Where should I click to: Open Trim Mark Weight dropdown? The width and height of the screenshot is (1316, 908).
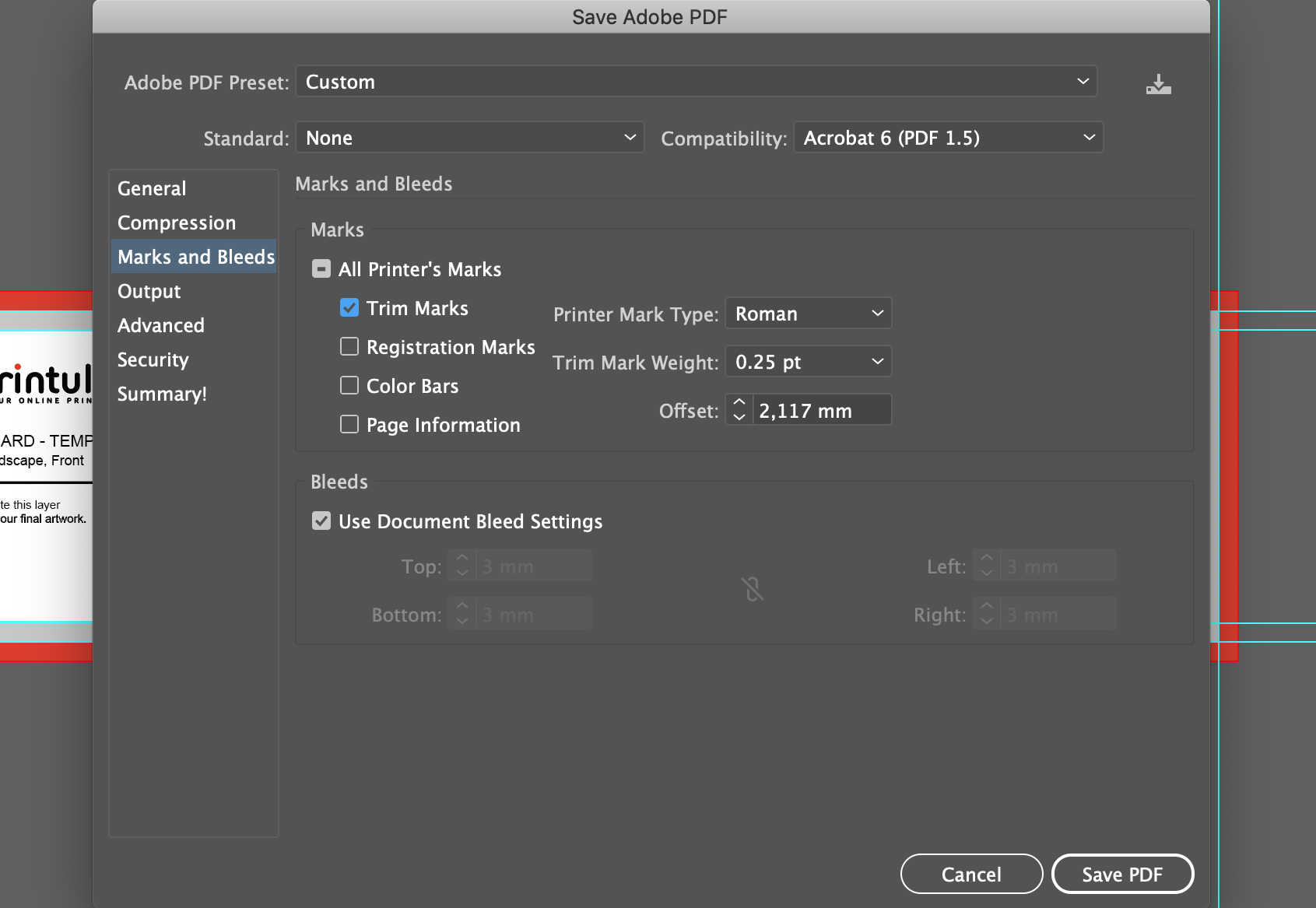pos(809,362)
